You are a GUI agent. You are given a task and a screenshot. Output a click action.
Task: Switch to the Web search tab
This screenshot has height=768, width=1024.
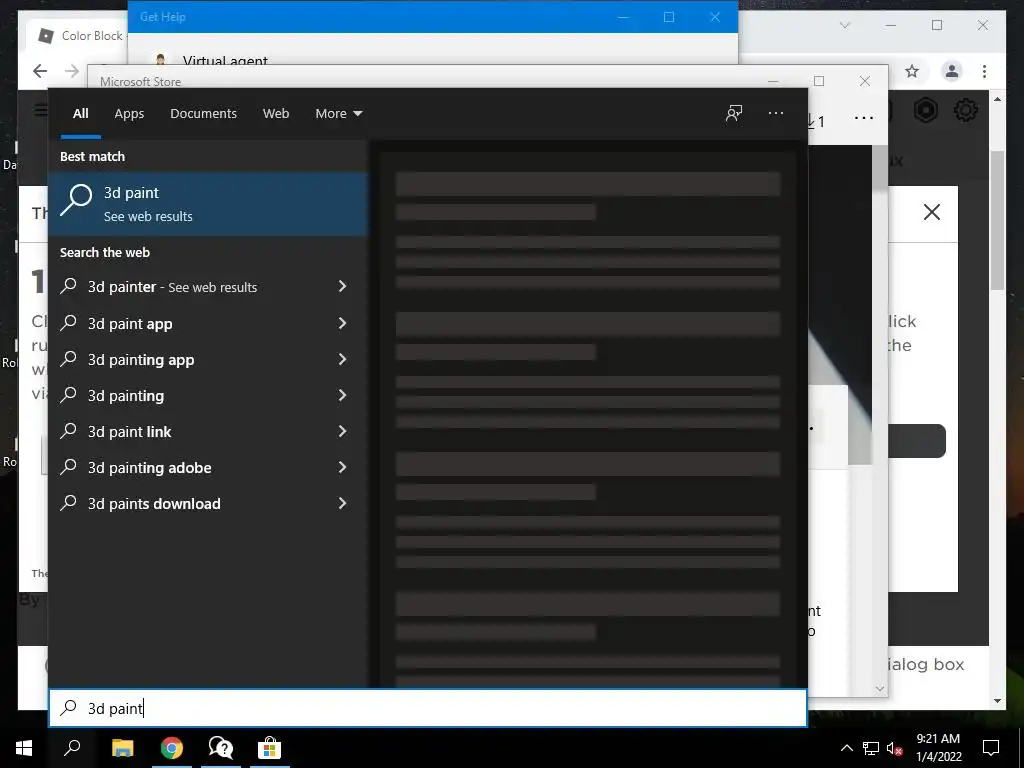(x=276, y=114)
